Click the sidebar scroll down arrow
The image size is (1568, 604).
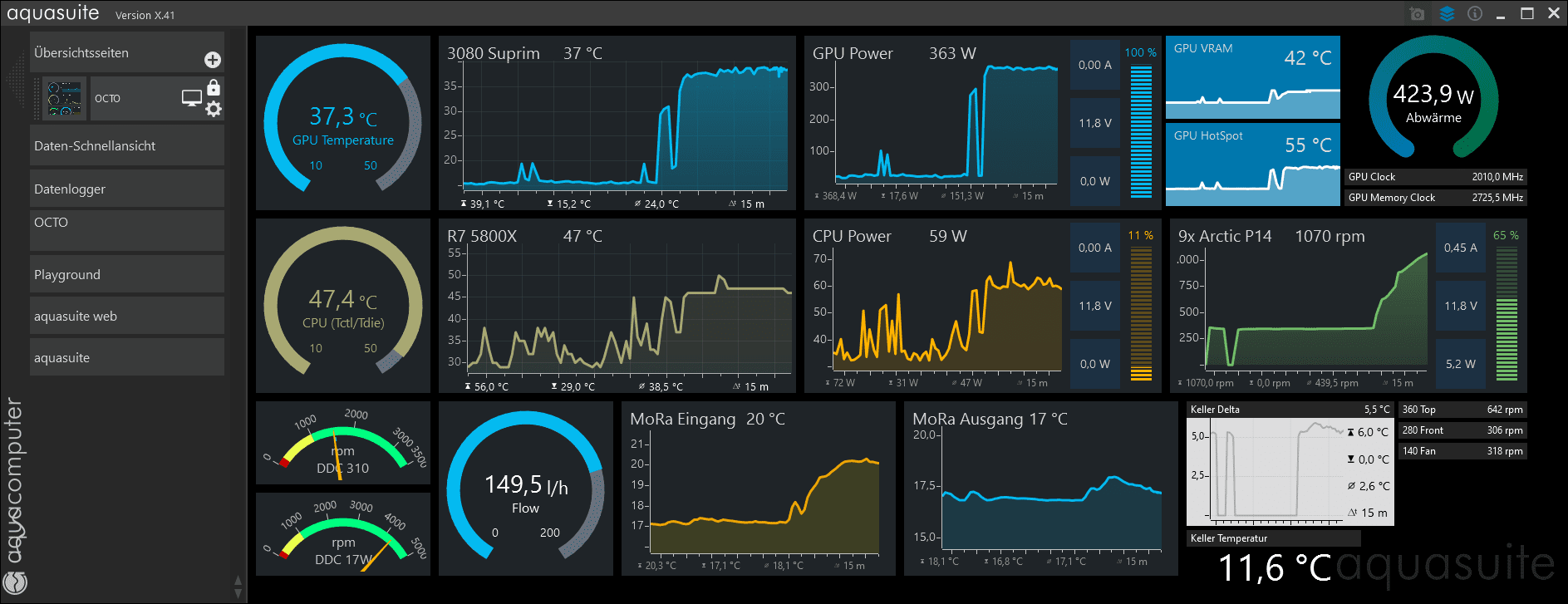point(238,593)
